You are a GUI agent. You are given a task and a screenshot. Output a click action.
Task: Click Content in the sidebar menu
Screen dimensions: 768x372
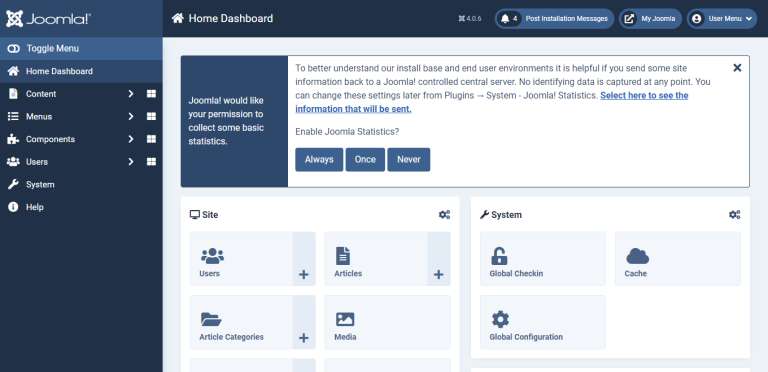pos(41,93)
